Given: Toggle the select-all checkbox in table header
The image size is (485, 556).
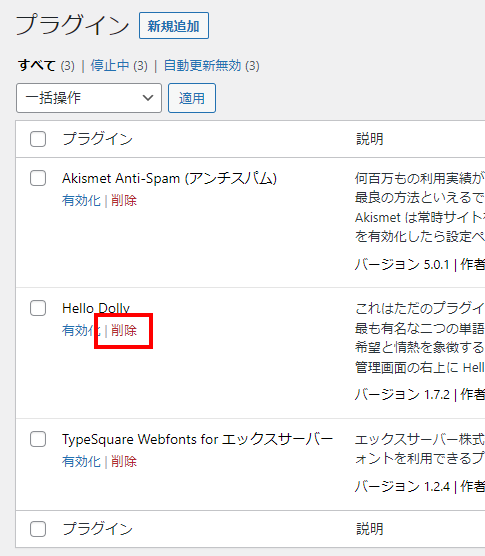Looking at the screenshot, I should (38, 139).
